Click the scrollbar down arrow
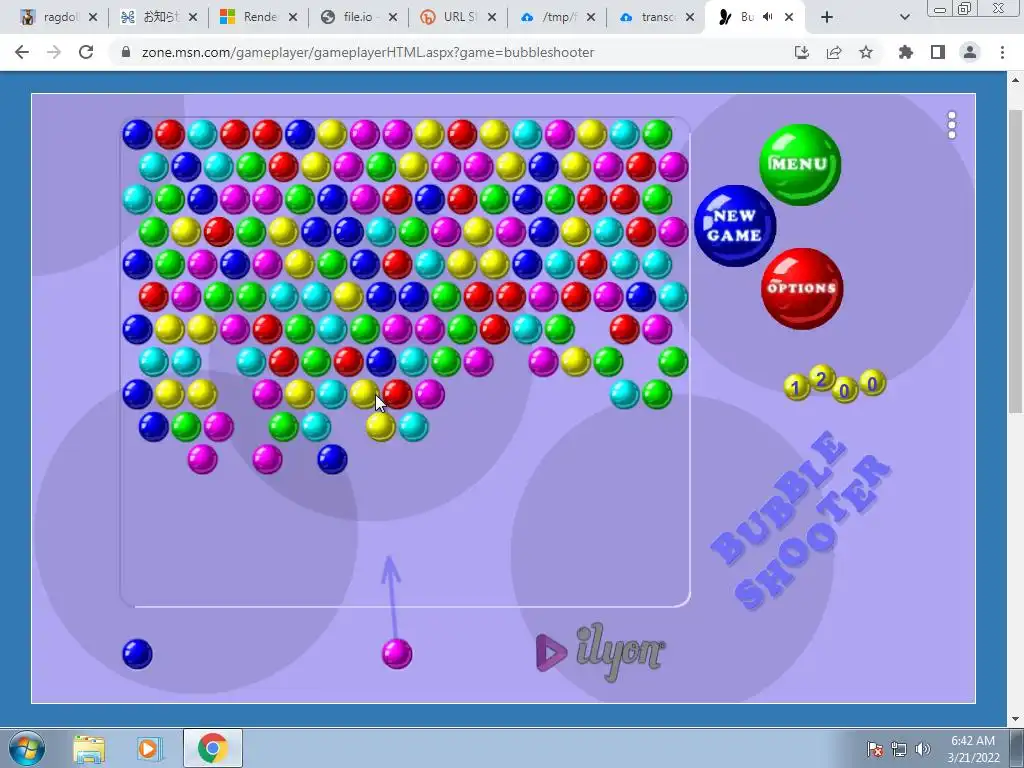 coord(1015,719)
